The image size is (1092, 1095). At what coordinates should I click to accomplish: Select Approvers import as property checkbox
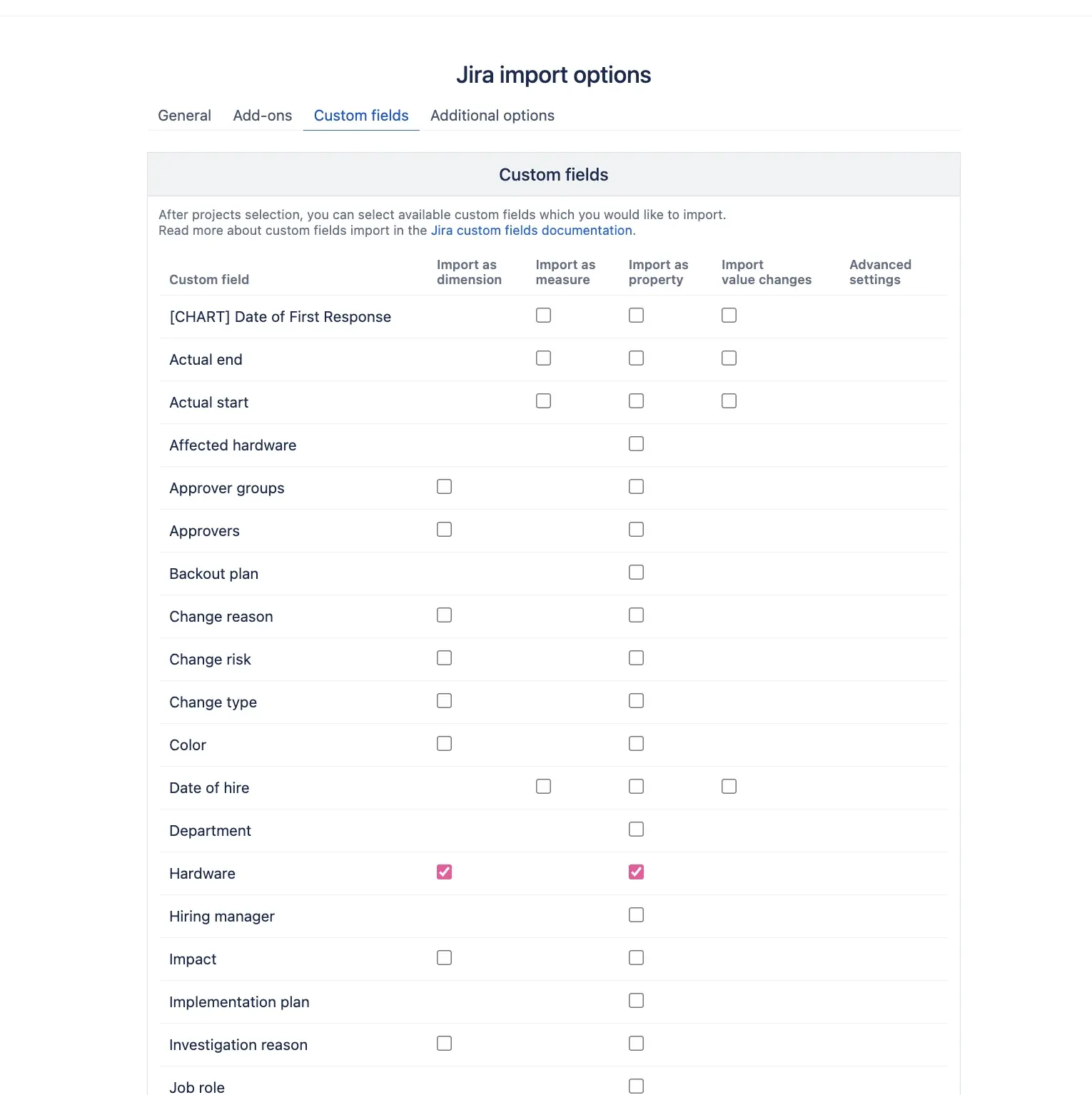click(x=636, y=530)
